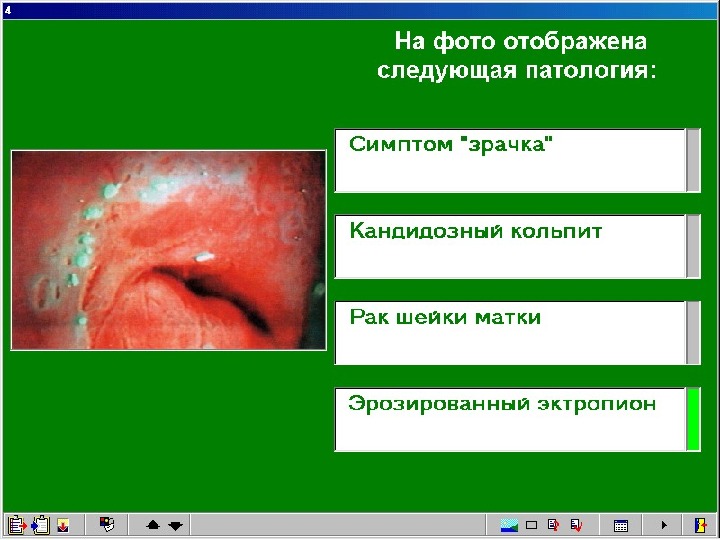
Task: Click the black down arrow button
Action: [175, 525]
